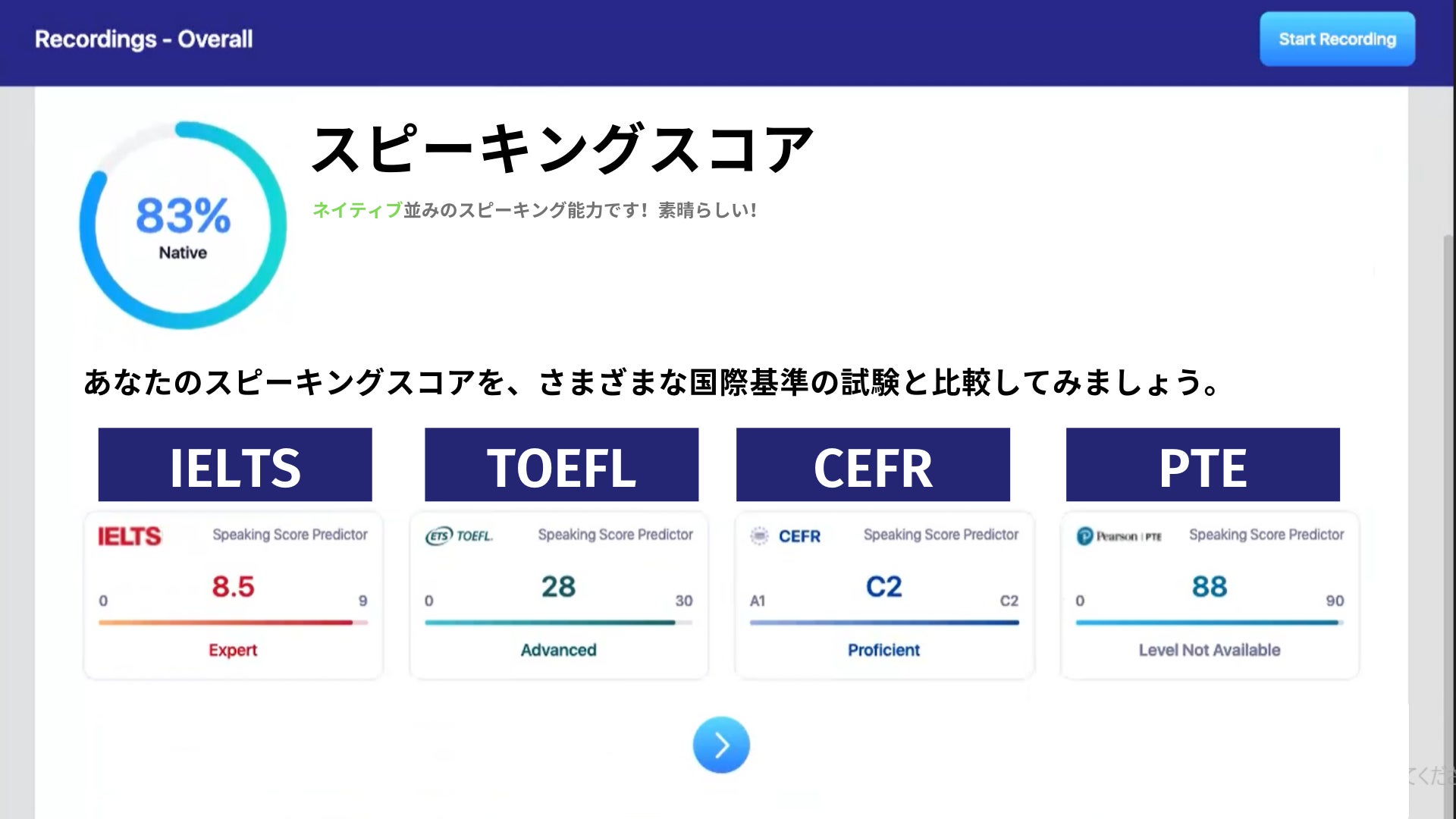Click the vertical scrollbar on right edge

coord(1449,523)
